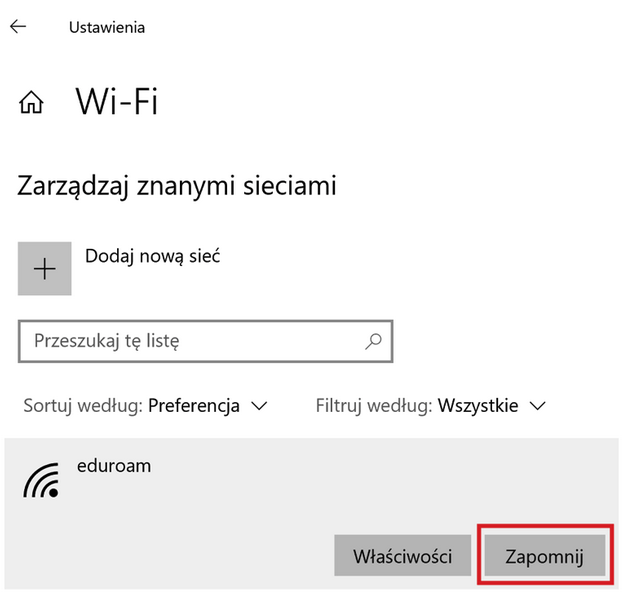Go to Settings home via house icon
This screenshot has width=625, height=596.
(32, 102)
